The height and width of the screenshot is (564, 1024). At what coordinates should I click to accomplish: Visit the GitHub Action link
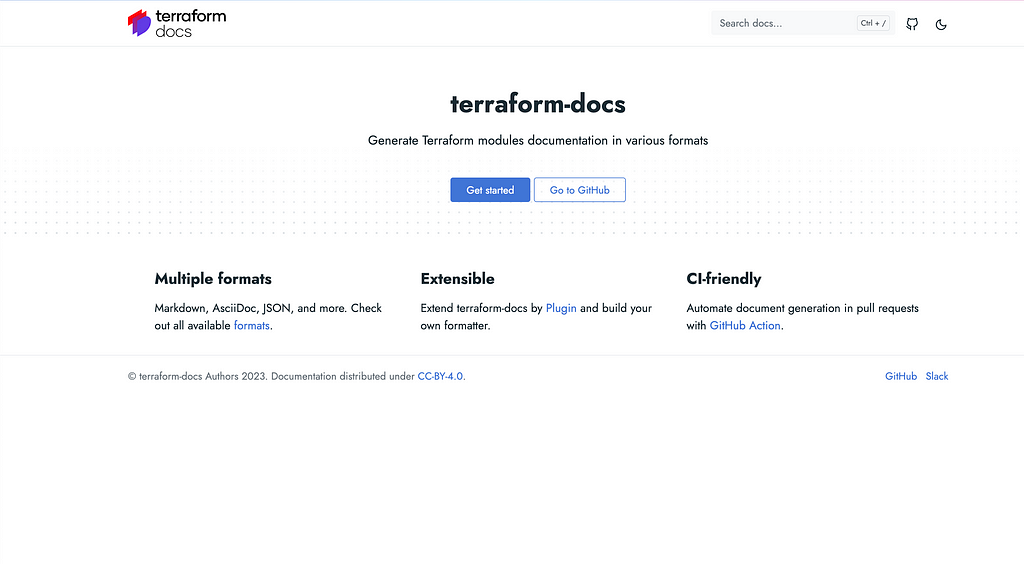744,325
